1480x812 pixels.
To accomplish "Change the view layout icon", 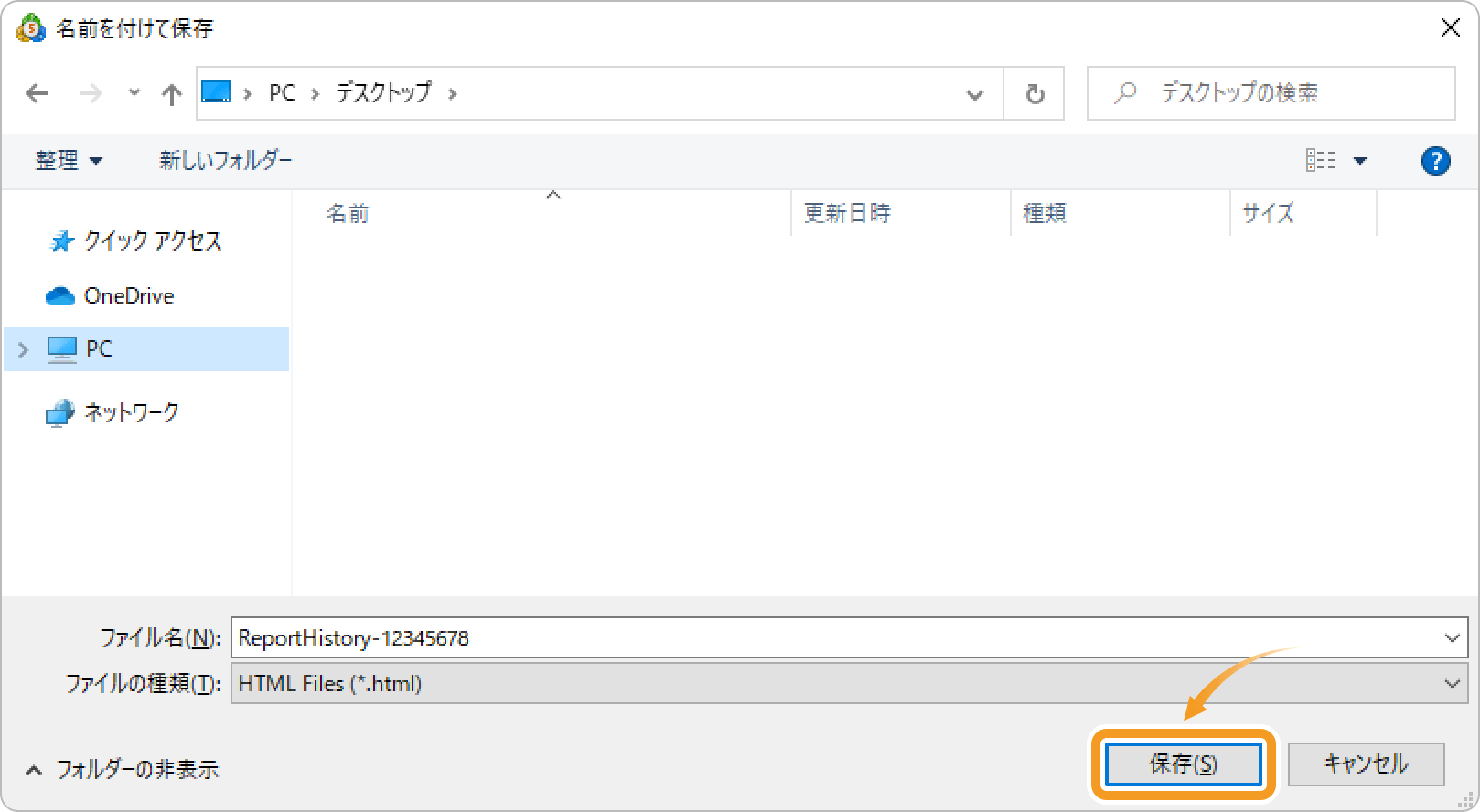I will pyautogui.click(x=1321, y=161).
